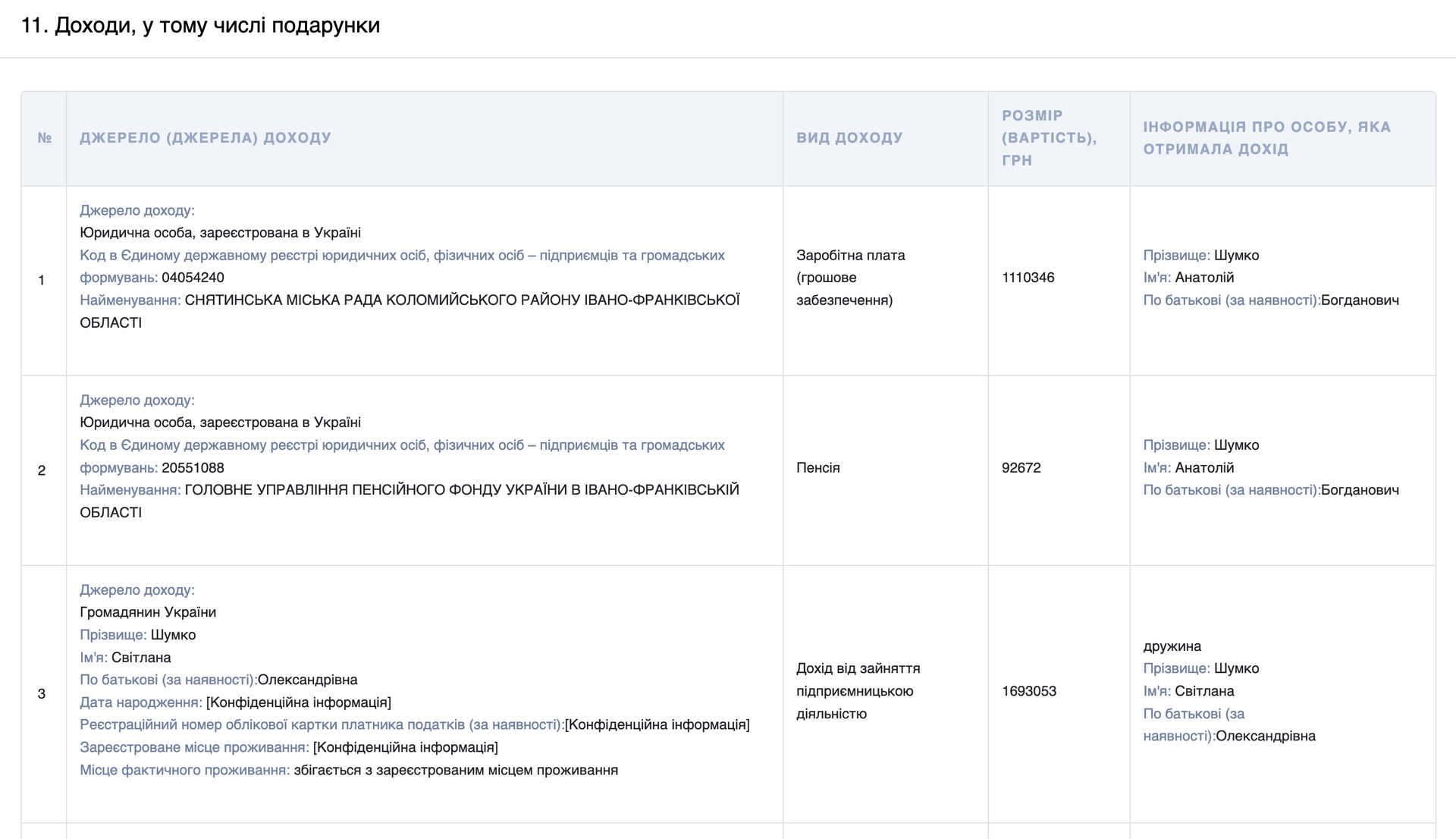Click "Ім'я: Анатолій" in the pension row
This screenshot has height=839, width=1456.
click(x=1189, y=468)
